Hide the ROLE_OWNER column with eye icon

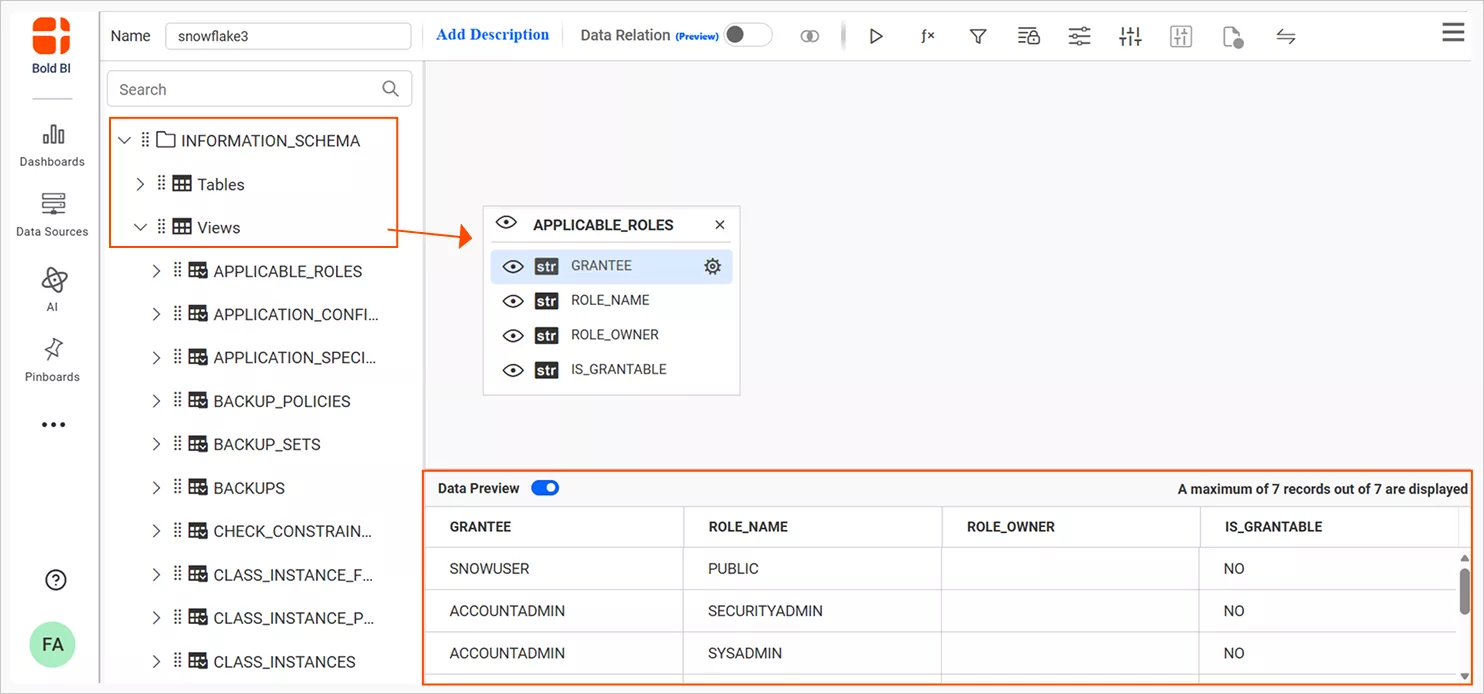coord(513,336)
